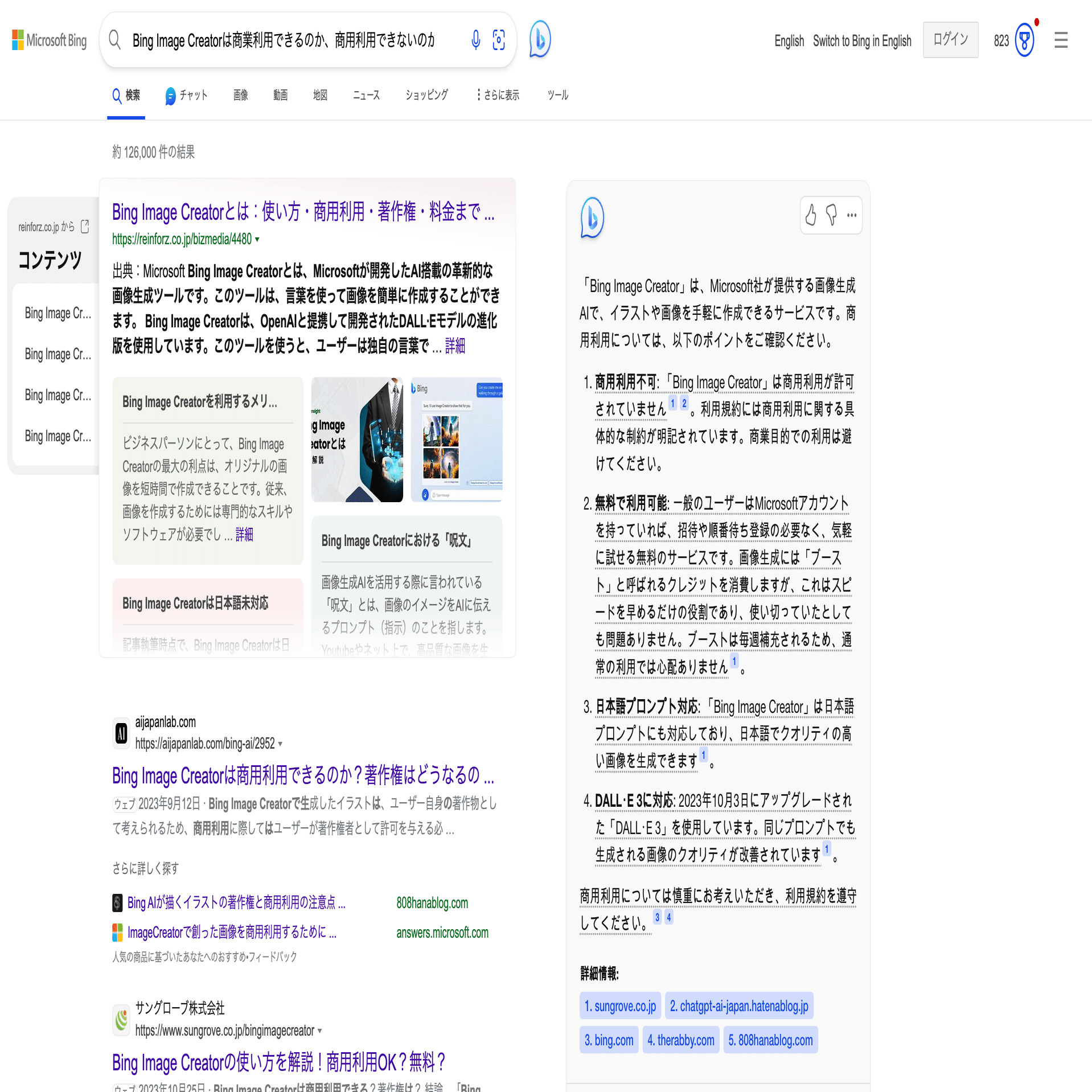The image size is (1092, 1092).
Task: Start voice search with microphone icon
Action: pos(476,40)
